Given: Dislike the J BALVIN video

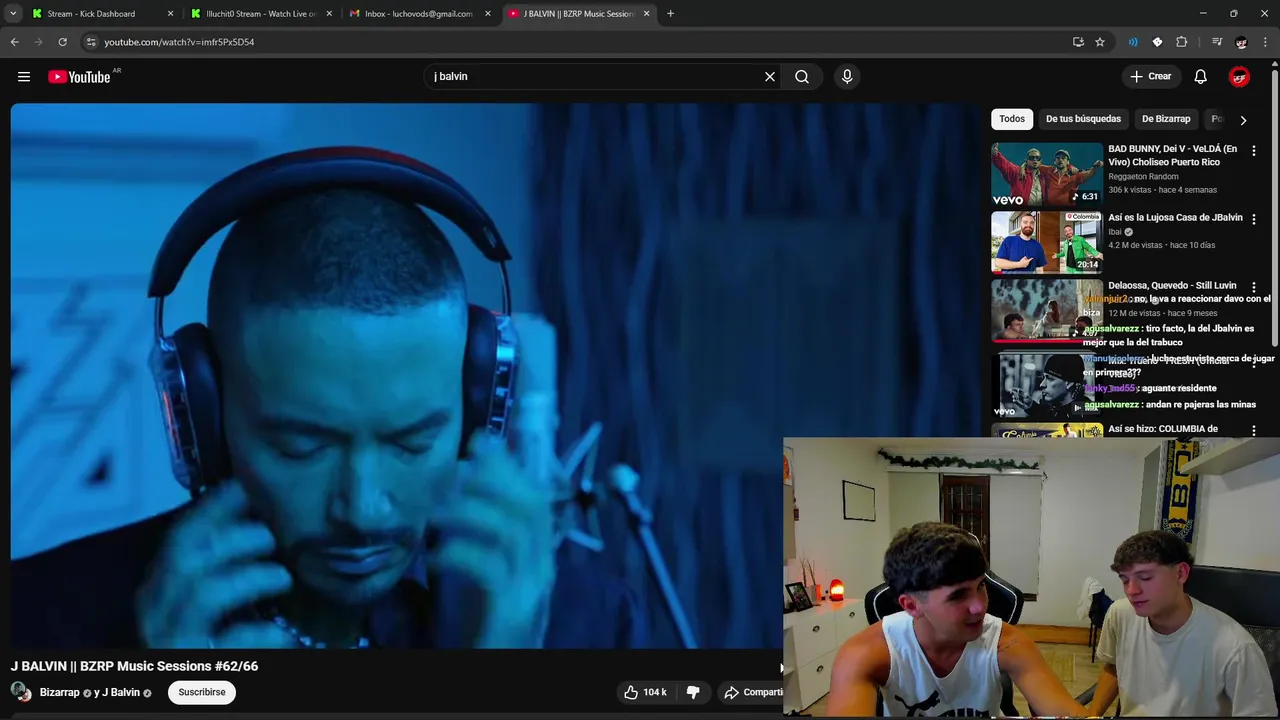Looking at the screenshot, I should pos(693,692).
